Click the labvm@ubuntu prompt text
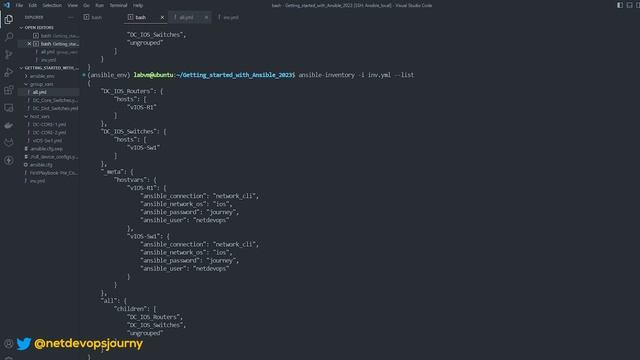The height and width of the screenshot is (360, 640). (153, 75)
